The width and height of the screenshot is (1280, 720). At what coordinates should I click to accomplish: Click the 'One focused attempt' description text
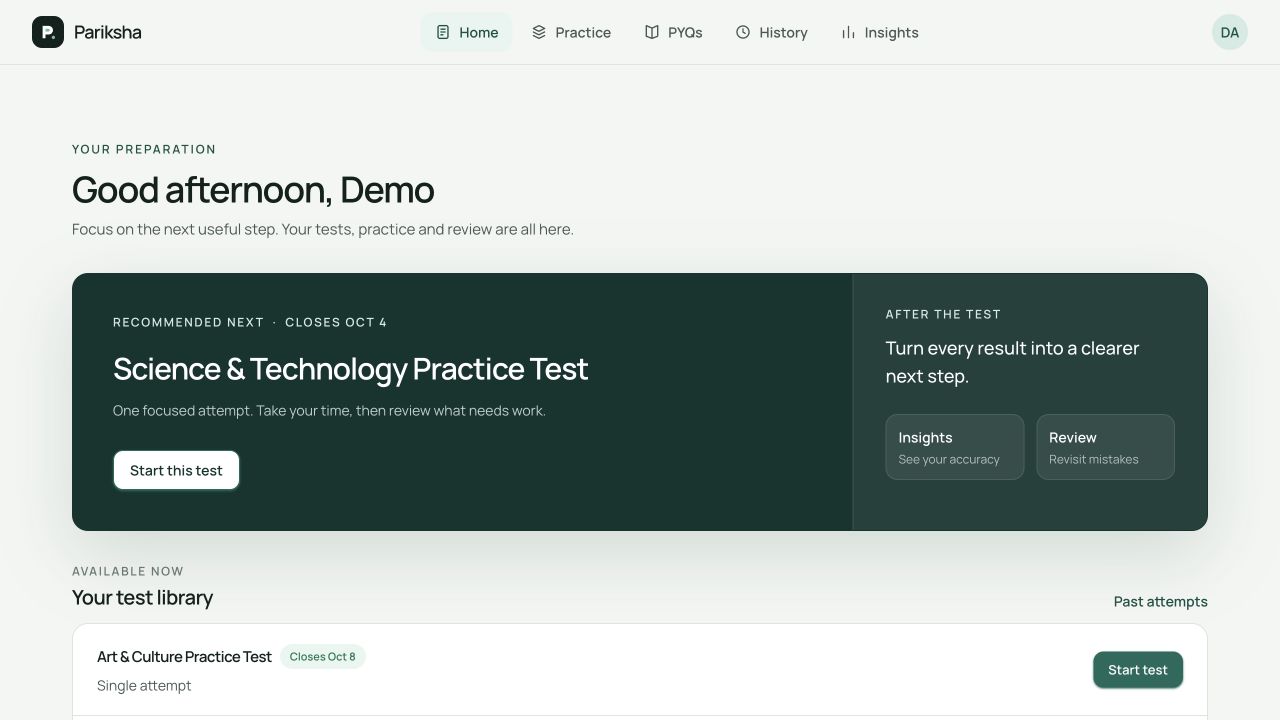click(329, 411)
